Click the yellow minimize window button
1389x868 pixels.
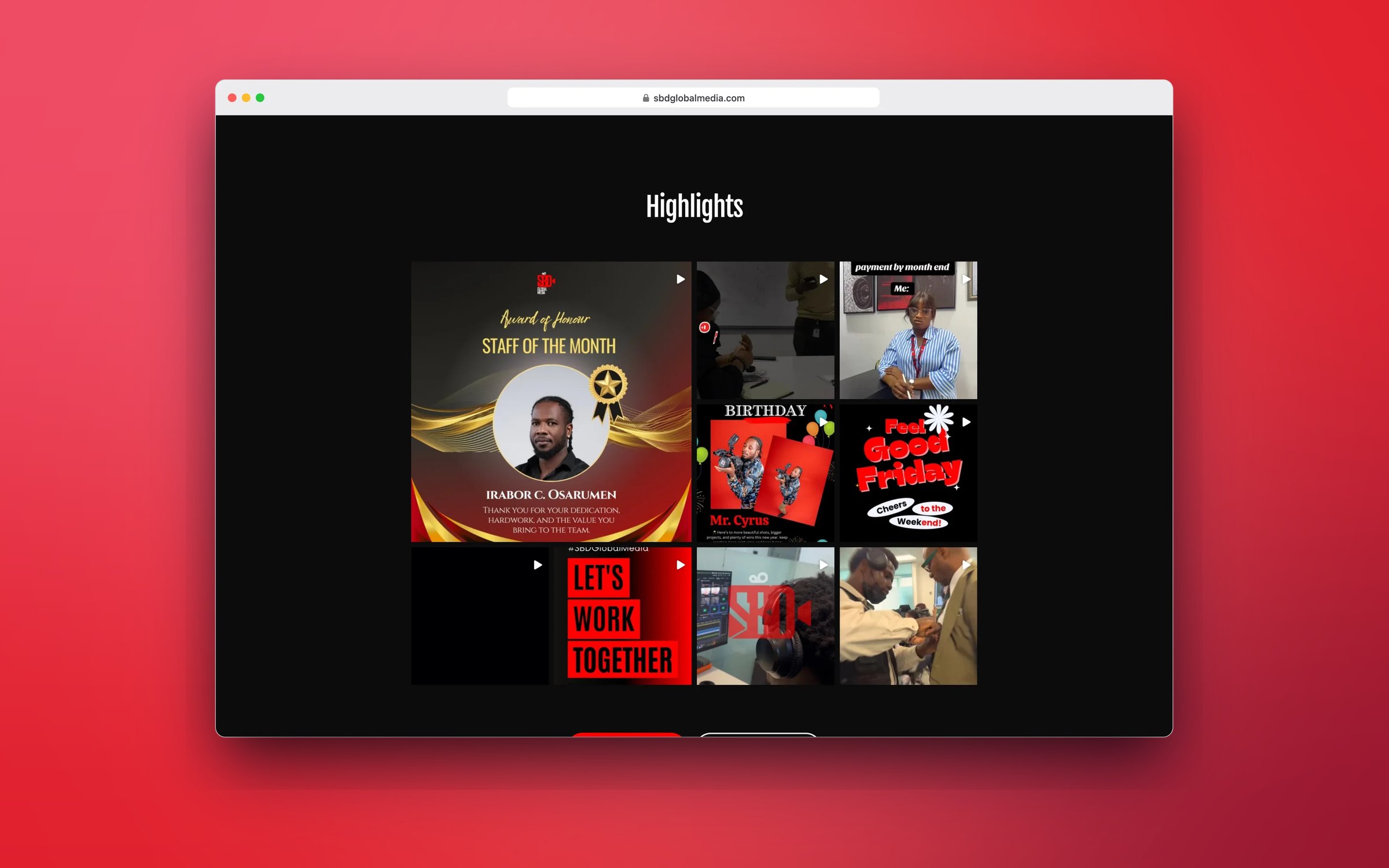pos(246,98)
